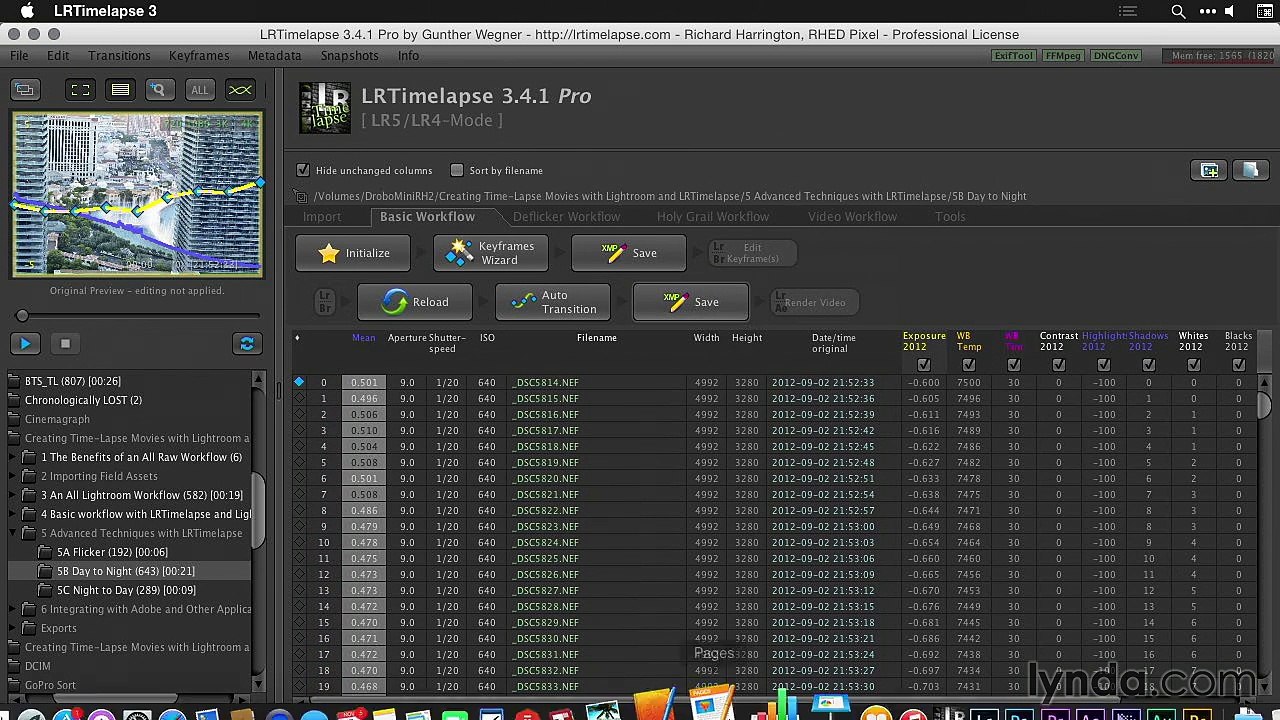Collapse folder 5 Advanced Techniques with LRTimelapse

(14, 533)
